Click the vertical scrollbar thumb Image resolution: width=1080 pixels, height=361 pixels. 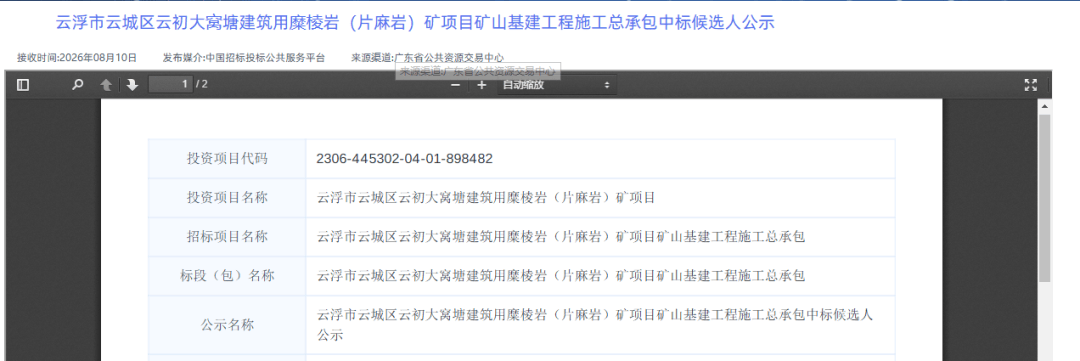[1045, 198]
